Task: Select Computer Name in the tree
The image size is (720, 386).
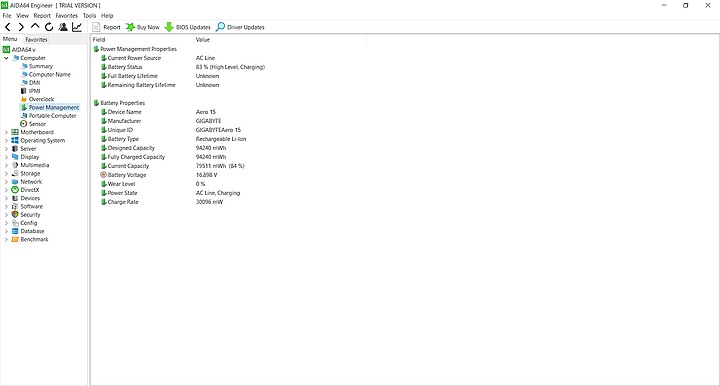Action: click(x=45, y=74)
